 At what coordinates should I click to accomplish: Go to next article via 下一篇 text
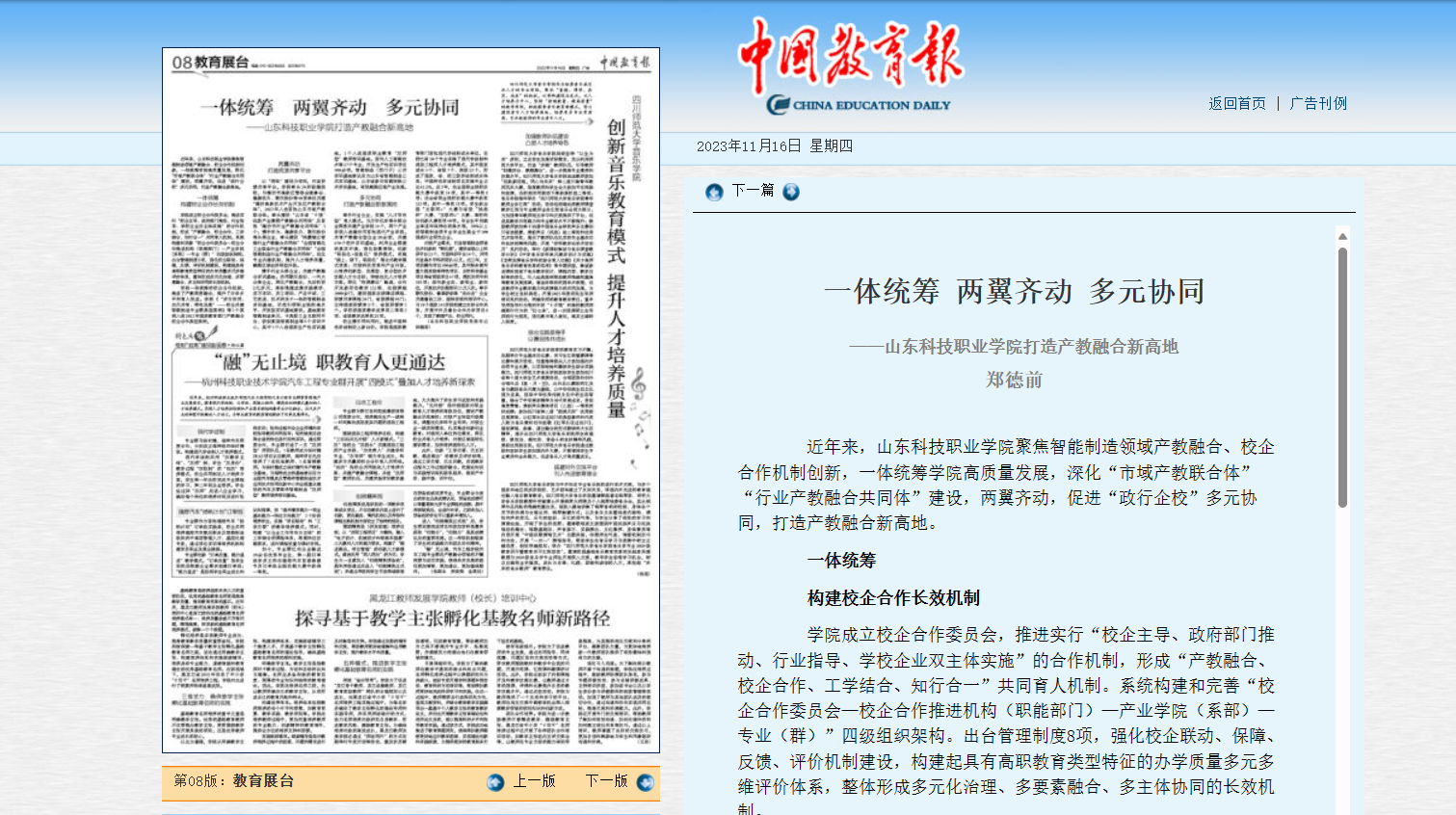tap(753, 191)
